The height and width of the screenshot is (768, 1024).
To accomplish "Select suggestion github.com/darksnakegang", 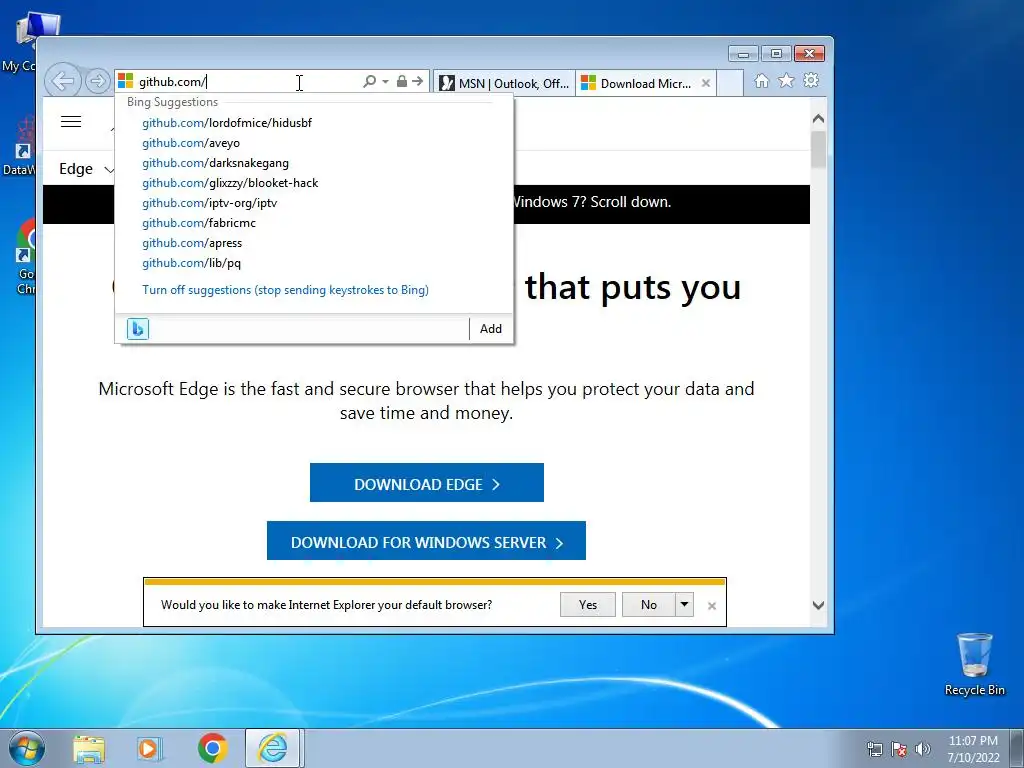I will (215, 163).
